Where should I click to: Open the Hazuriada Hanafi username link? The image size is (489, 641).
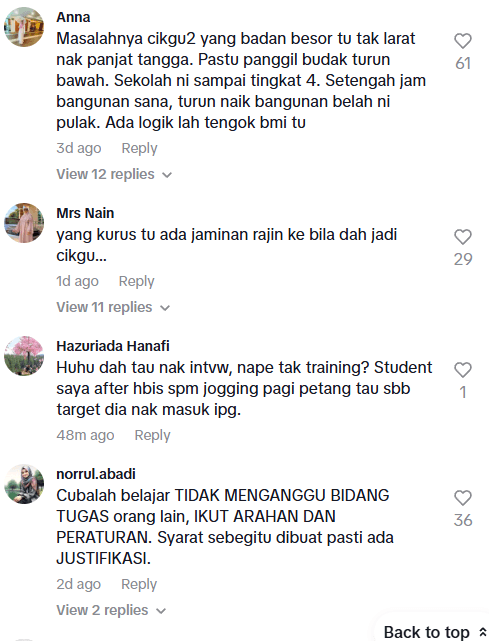pos(113,346)
